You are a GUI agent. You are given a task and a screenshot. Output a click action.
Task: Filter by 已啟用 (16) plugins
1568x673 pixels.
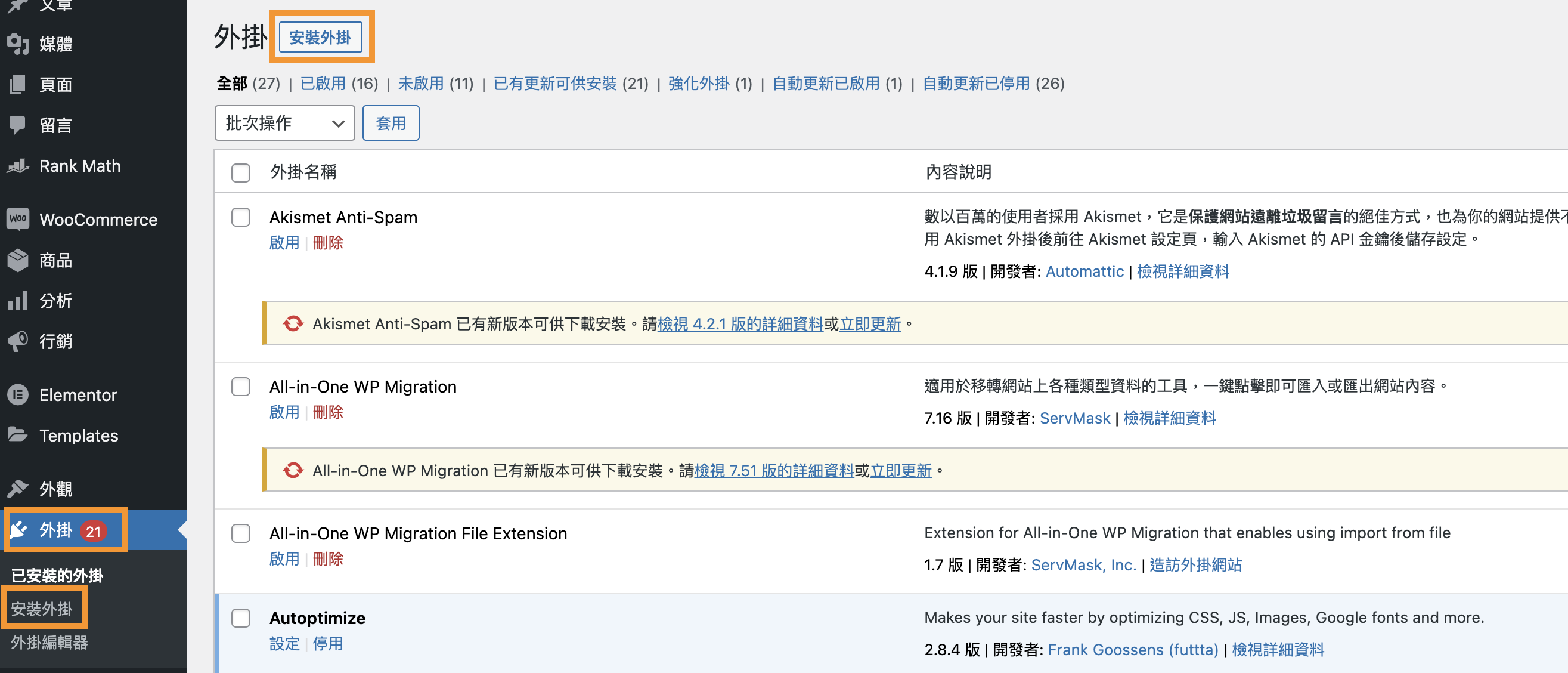pyautogui.click(x=323, y=84)
